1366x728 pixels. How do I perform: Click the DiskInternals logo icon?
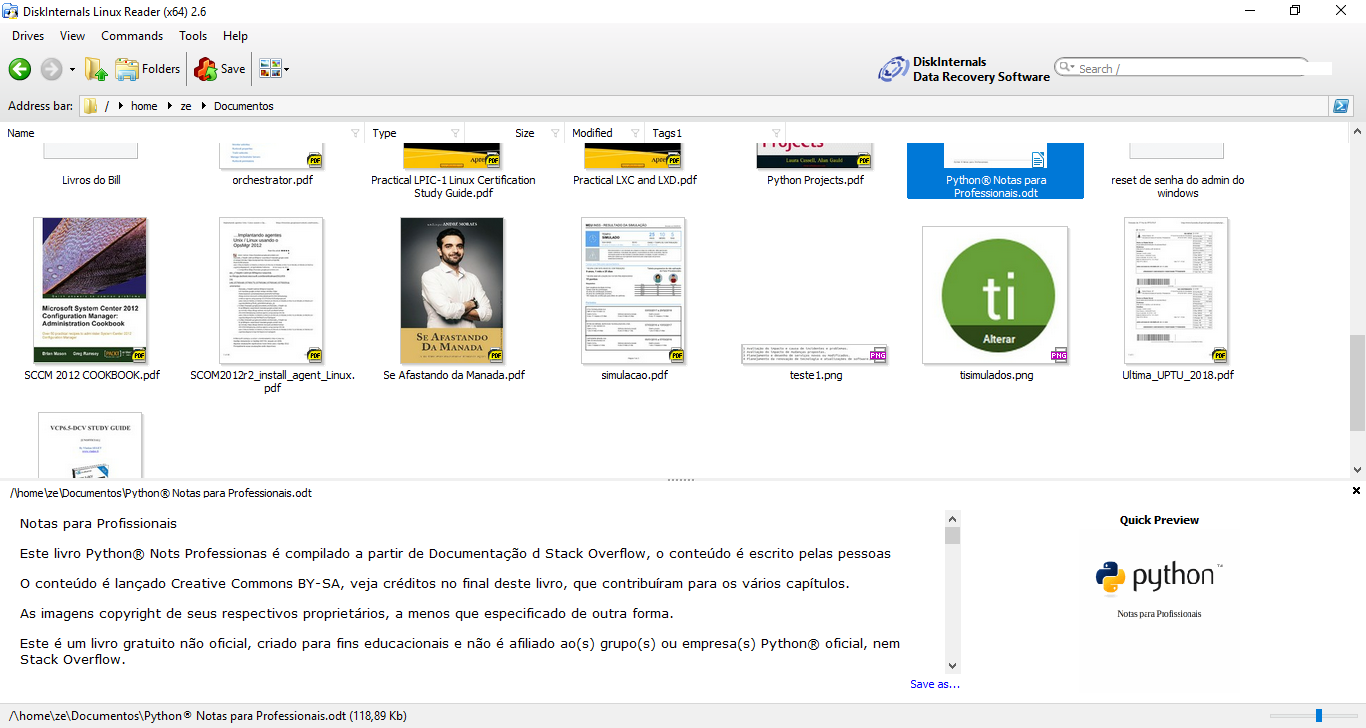pos(891,68)
